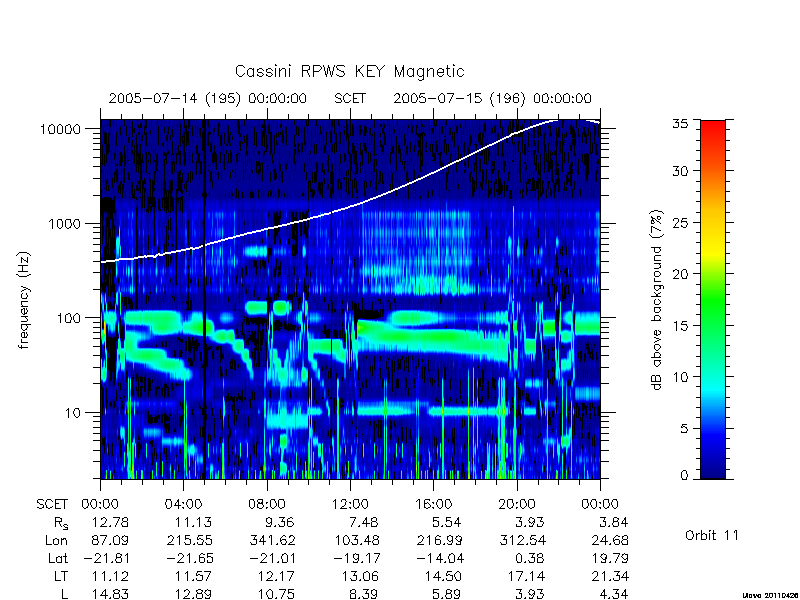
Task: Click the color bar gradient legend
Action: click(x=713, y=299)
